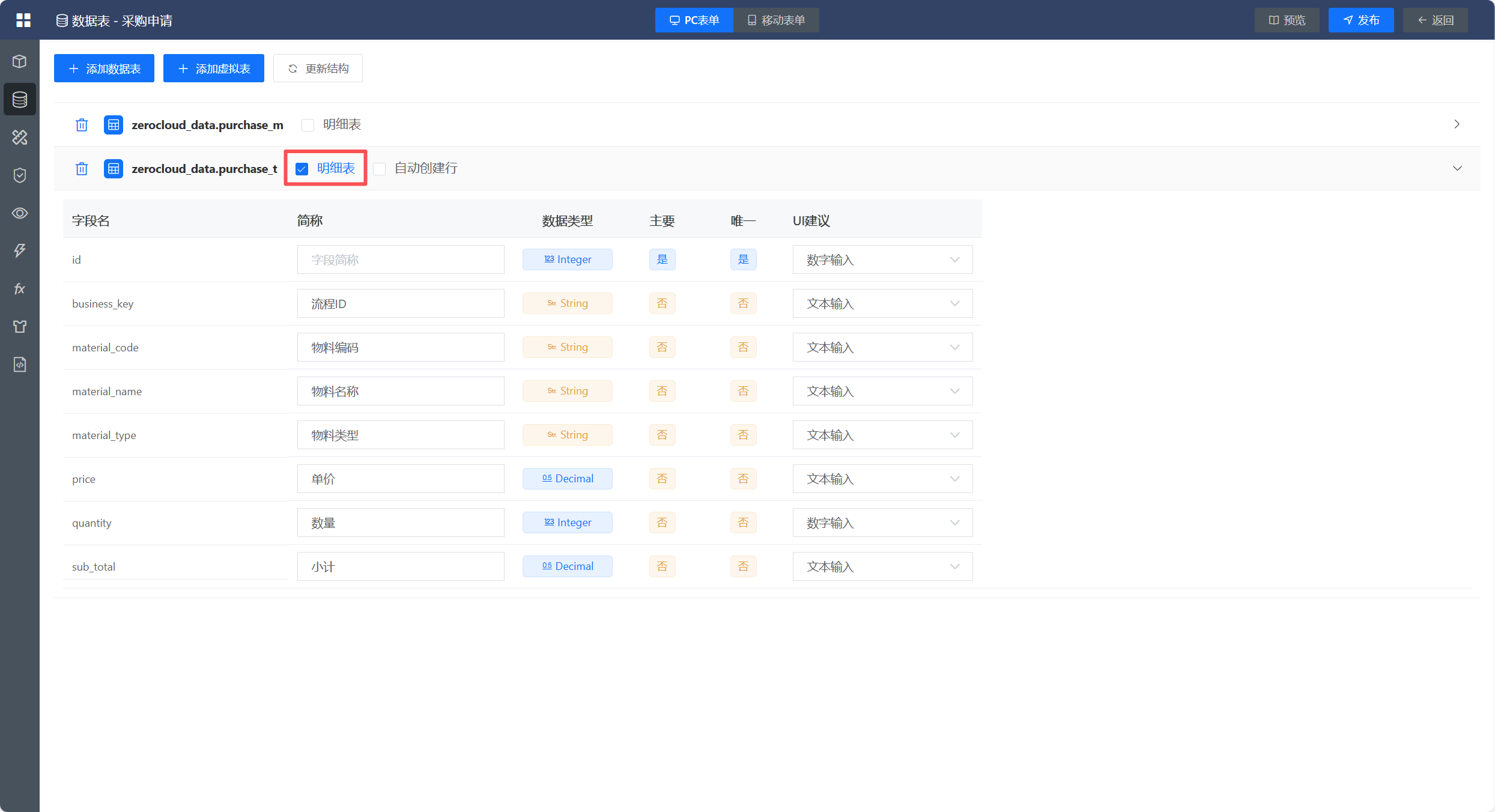The width and height of the screenshot is (1495, 812).
Task: Expand the purchase_m table row chevron
Action: coord(1457,124)
